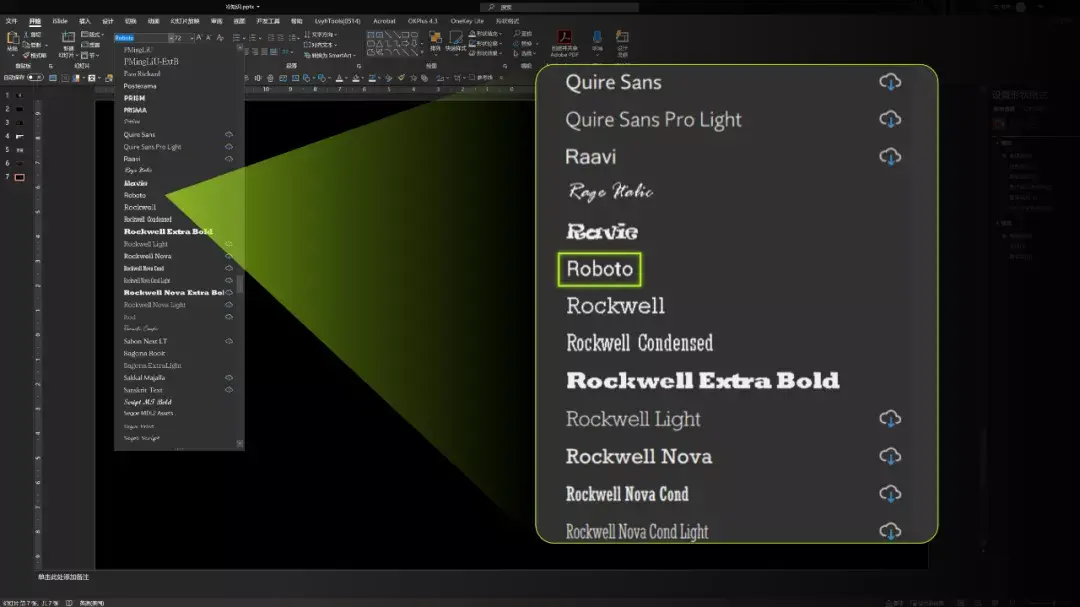Switch to the Acrobat ribbon tab
Viewport: 1080px width, 607px height.
[384, 20]
